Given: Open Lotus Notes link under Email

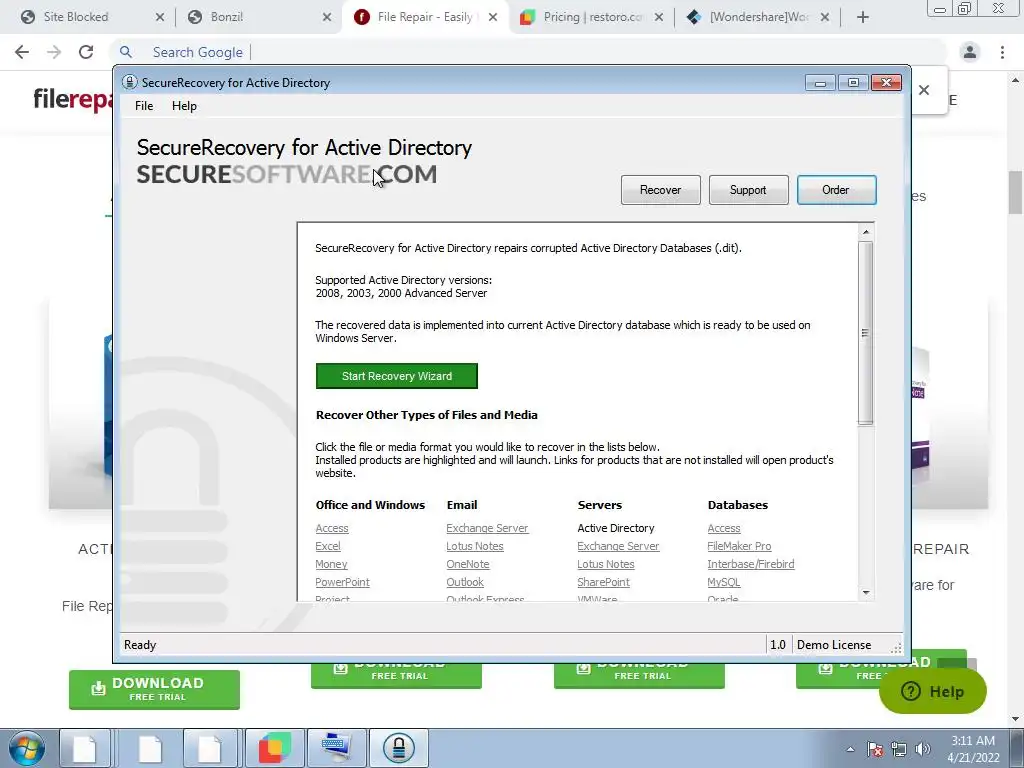Looking at the screenshot, I should (475, 546).
